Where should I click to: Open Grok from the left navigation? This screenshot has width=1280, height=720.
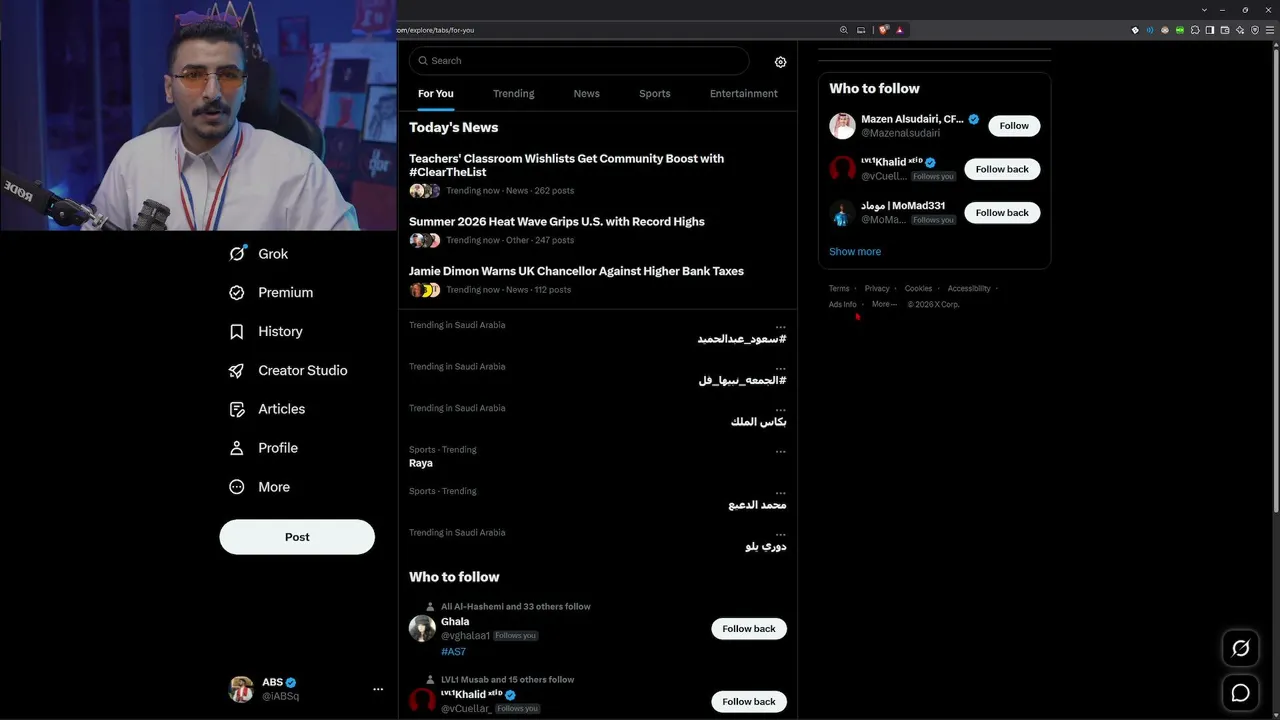click(x=259, y=254)
